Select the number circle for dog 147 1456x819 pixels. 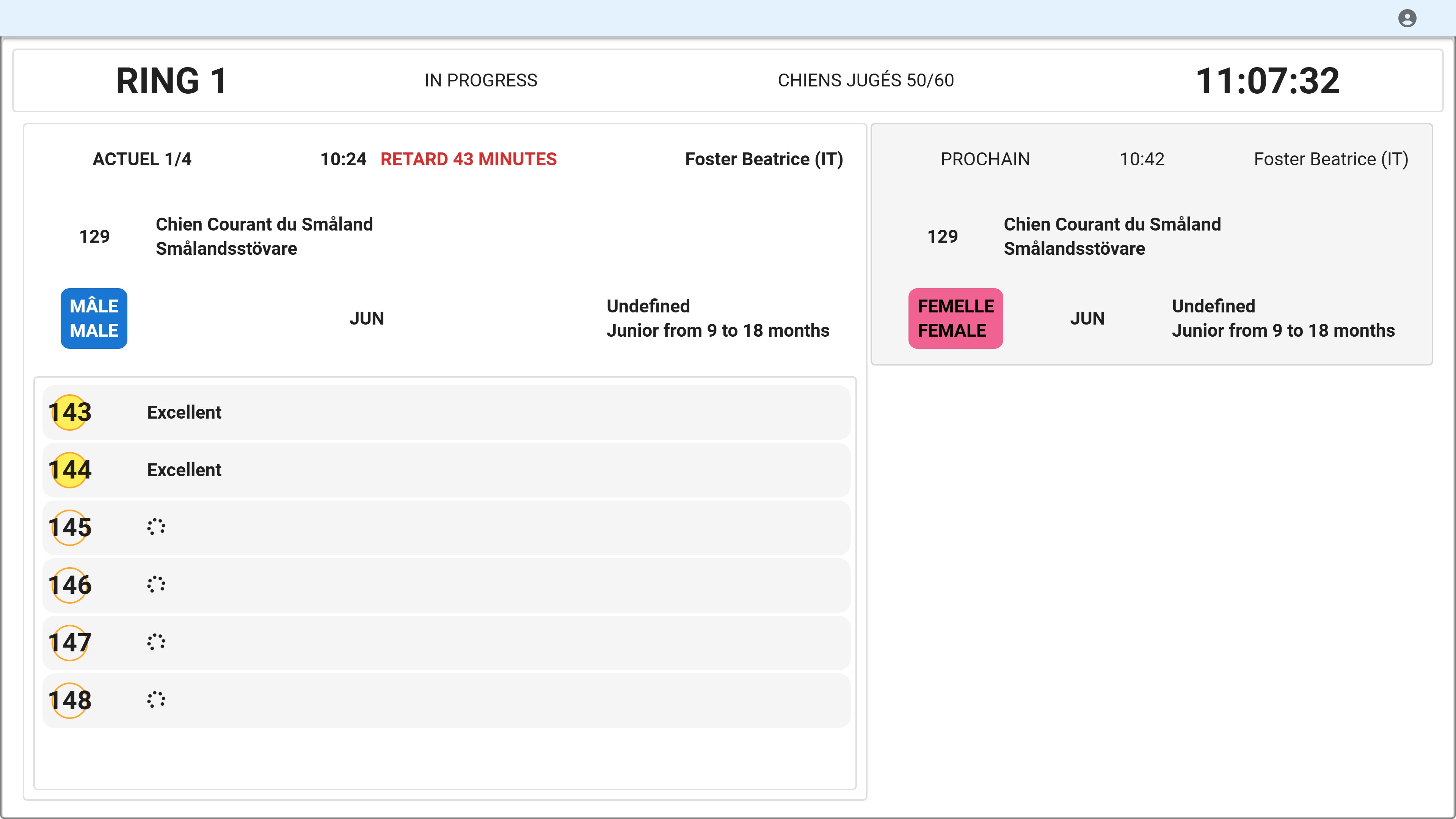[69, 643]
